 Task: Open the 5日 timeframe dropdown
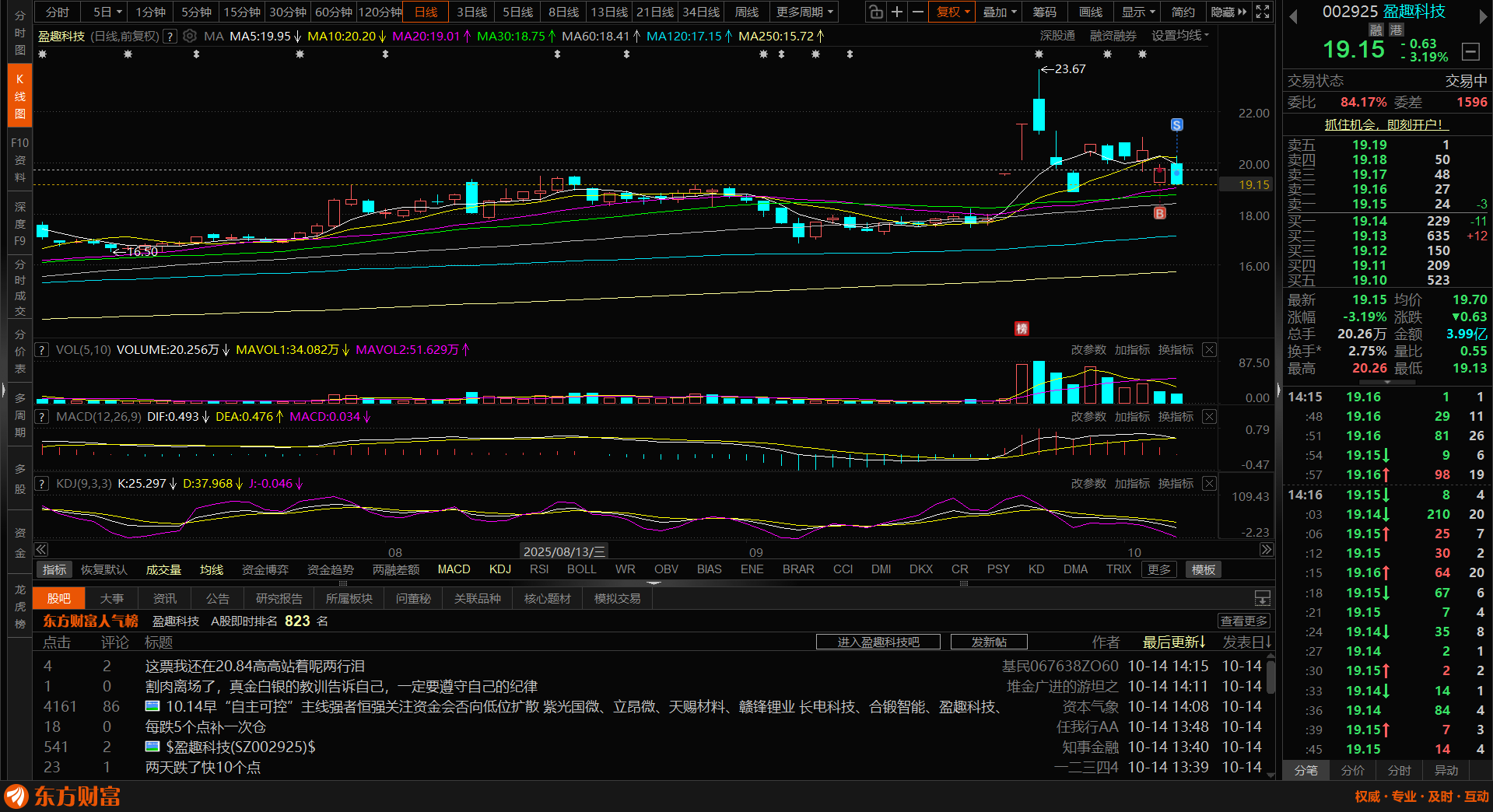pos(107,12)
